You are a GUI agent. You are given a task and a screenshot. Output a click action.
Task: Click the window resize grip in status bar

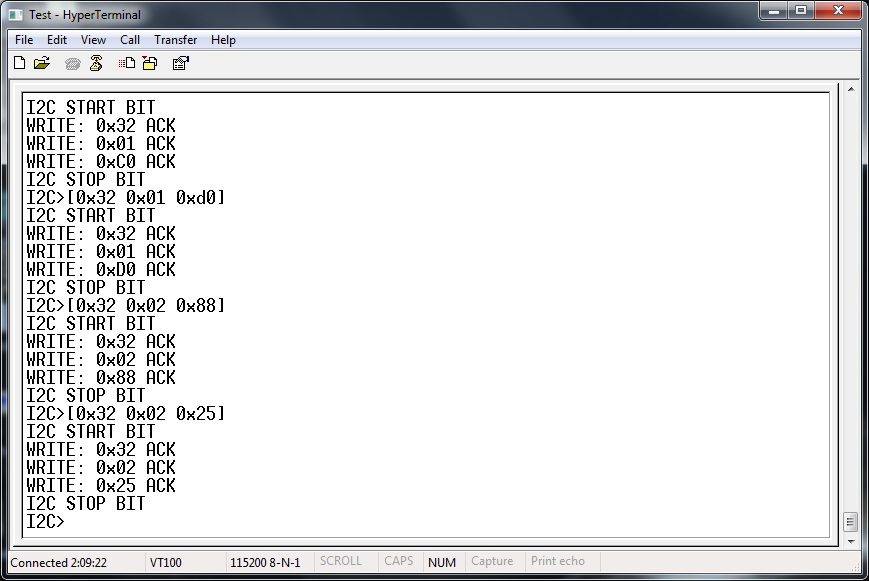[x=856, y=567]
